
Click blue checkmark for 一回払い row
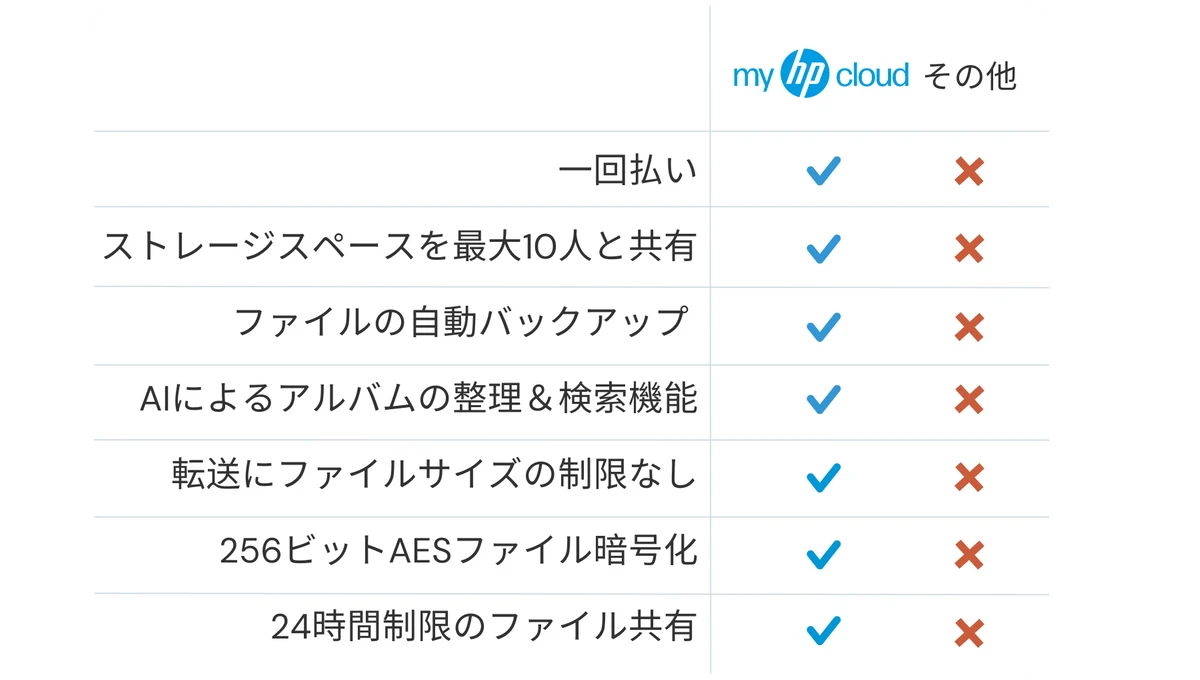tap(823, 171)
